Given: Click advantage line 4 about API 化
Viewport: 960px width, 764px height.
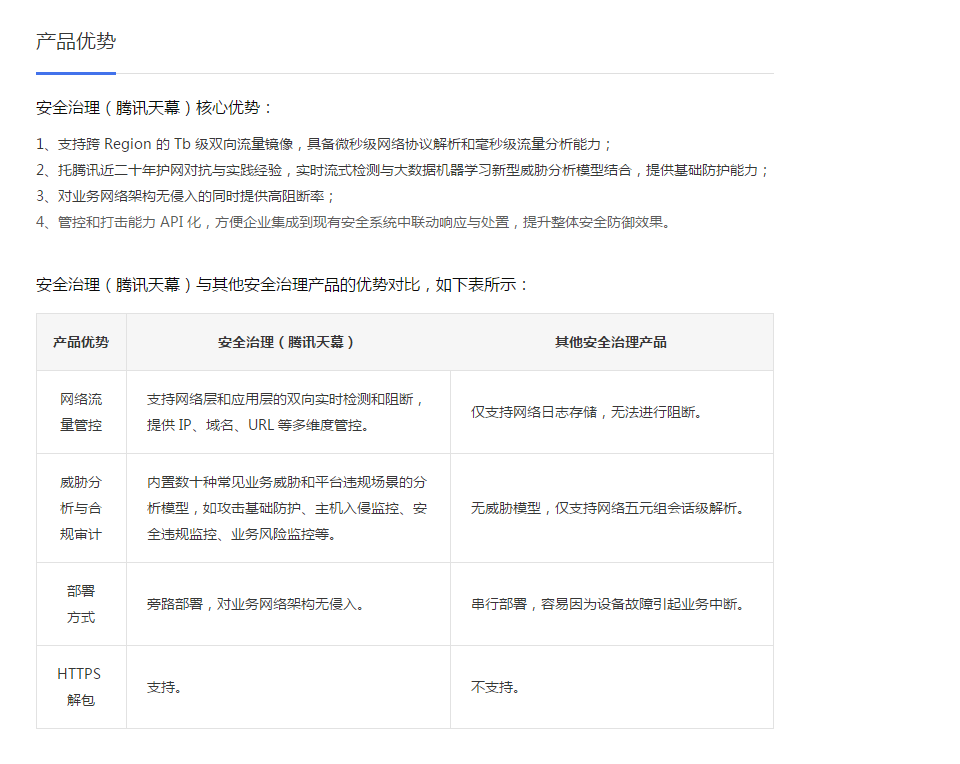Looking at the screenshot, I should 353,222.
